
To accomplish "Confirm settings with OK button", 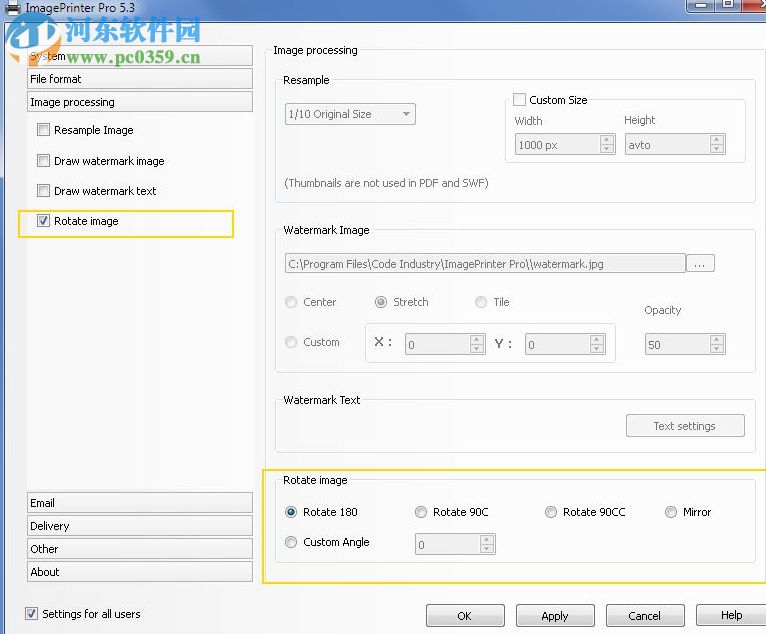I will click(x=465, y=615).
